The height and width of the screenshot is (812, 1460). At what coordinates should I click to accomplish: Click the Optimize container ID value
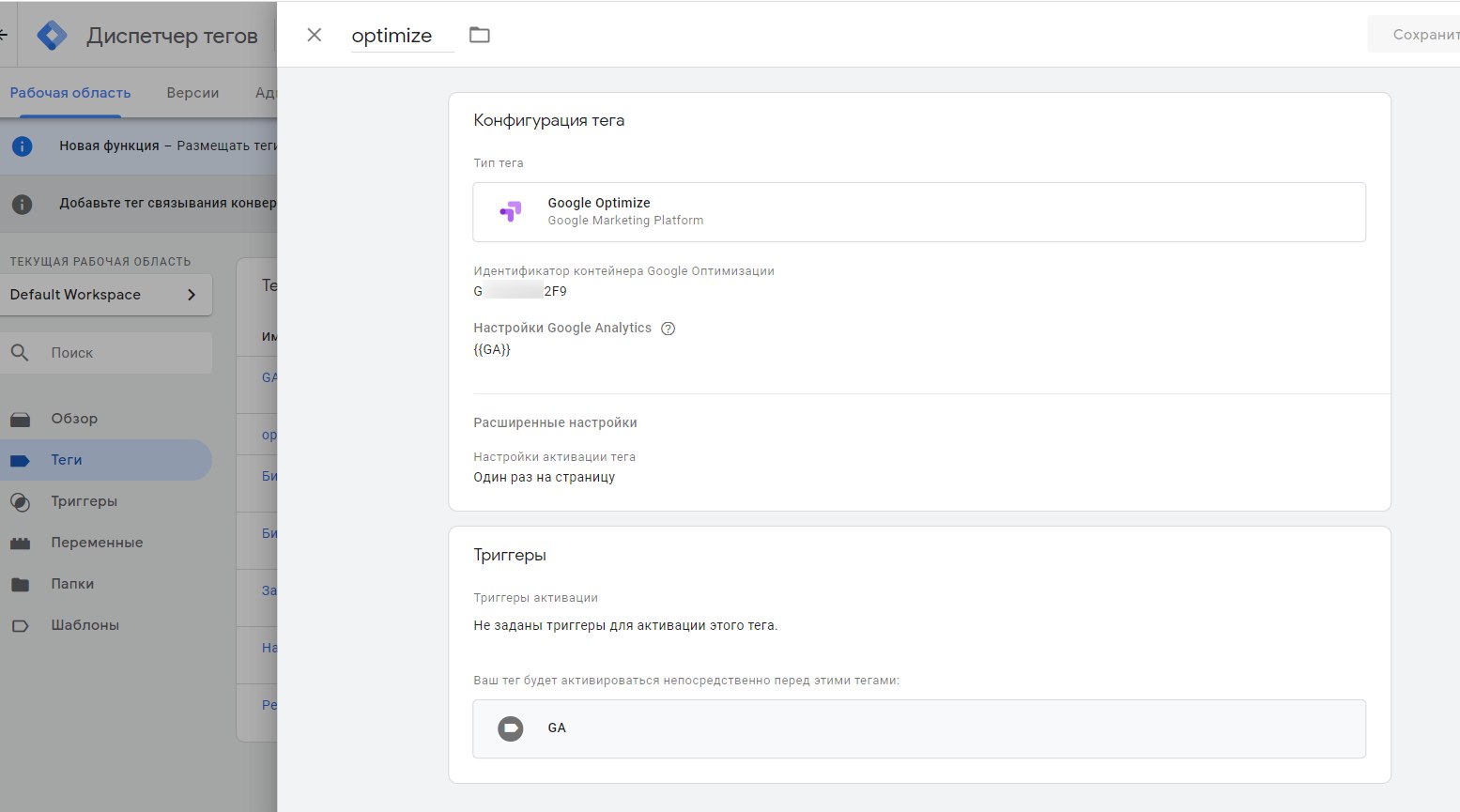[x=520, y=291]
